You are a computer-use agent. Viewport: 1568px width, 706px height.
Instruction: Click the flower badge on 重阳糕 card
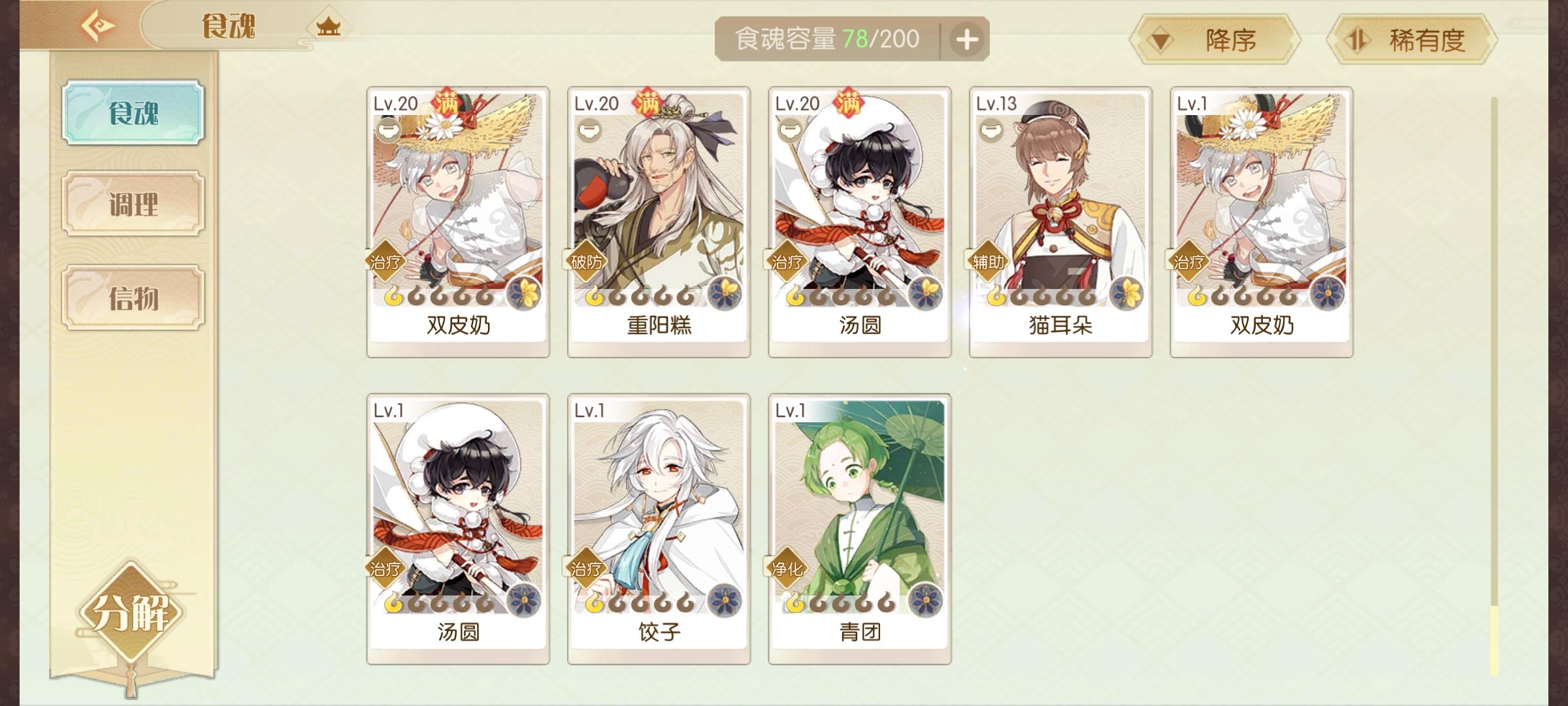[x=724, y=292]
